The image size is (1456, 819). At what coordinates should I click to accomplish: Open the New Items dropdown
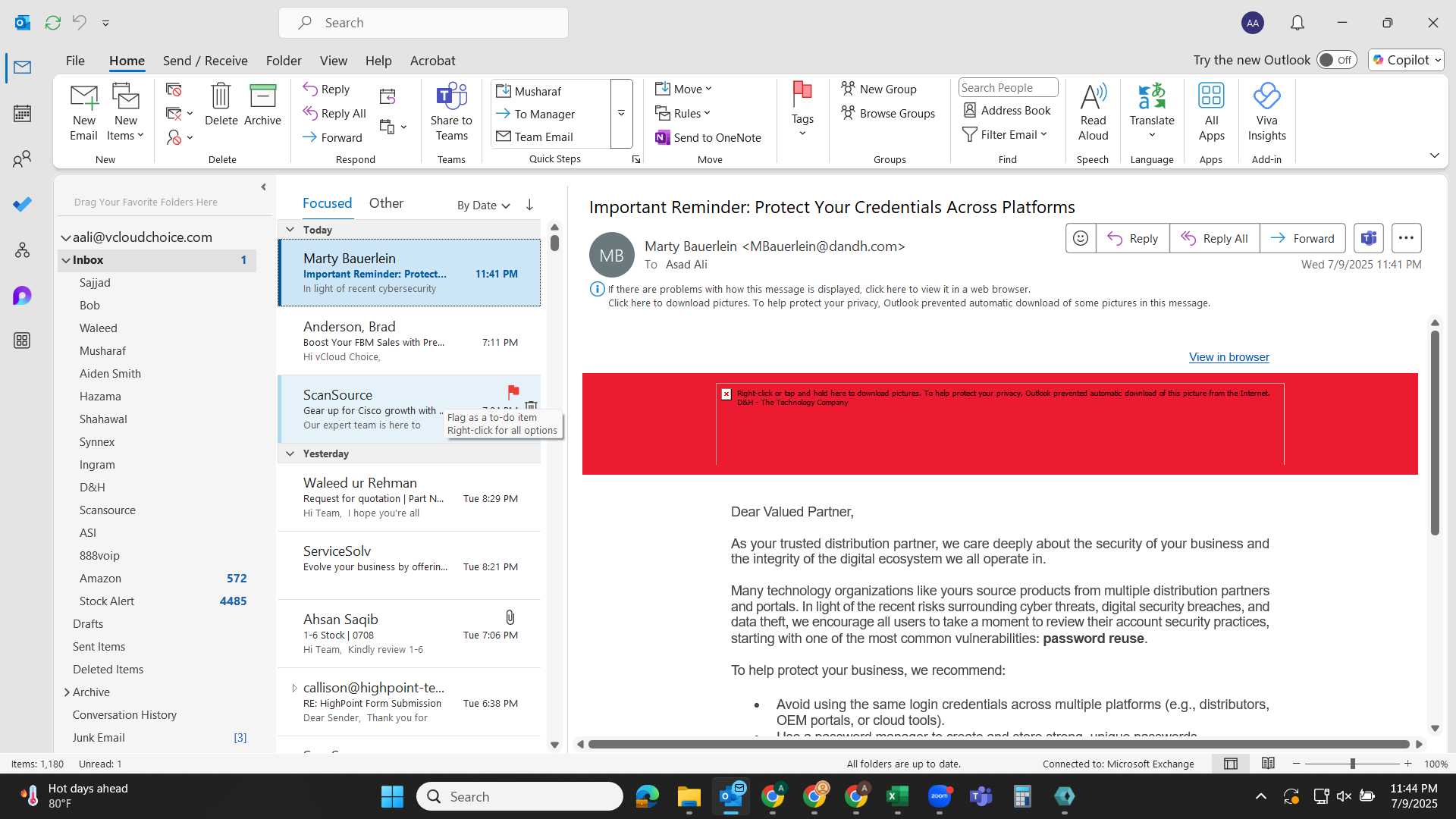[x=125, y=128]
